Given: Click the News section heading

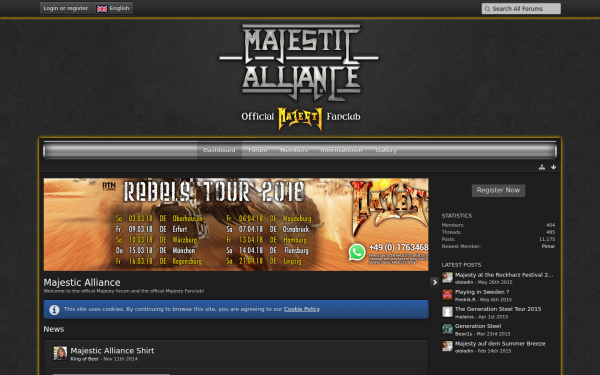Looking at the screenshot, I should [x=54, y=329].
